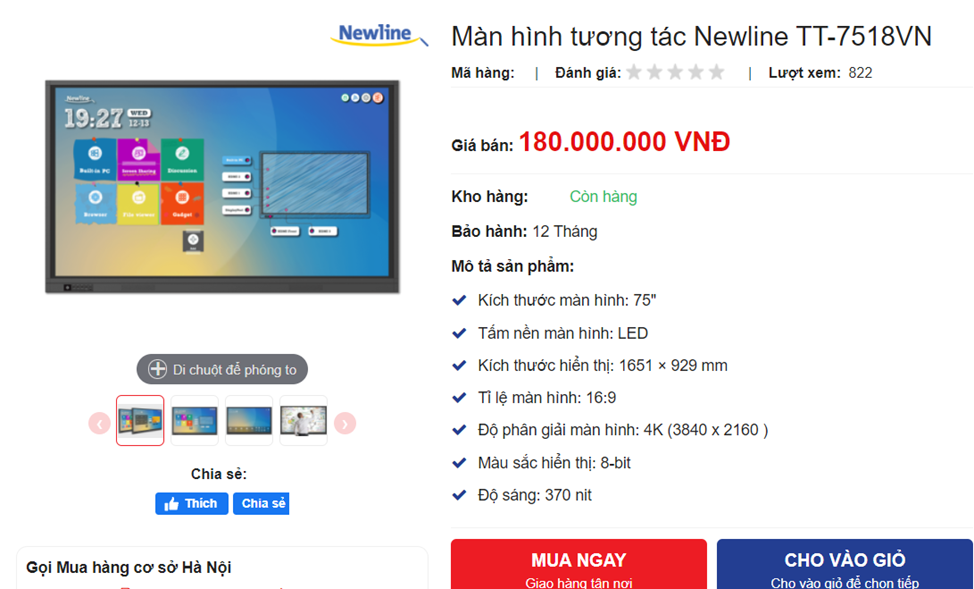This screenshot has width=974, height=589.
Task: Click the next thumbnail arrow
Action: tap(345, 423)
